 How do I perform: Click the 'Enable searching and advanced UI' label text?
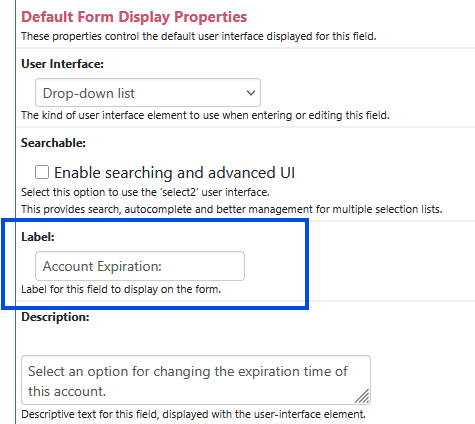tap(174, 173)
